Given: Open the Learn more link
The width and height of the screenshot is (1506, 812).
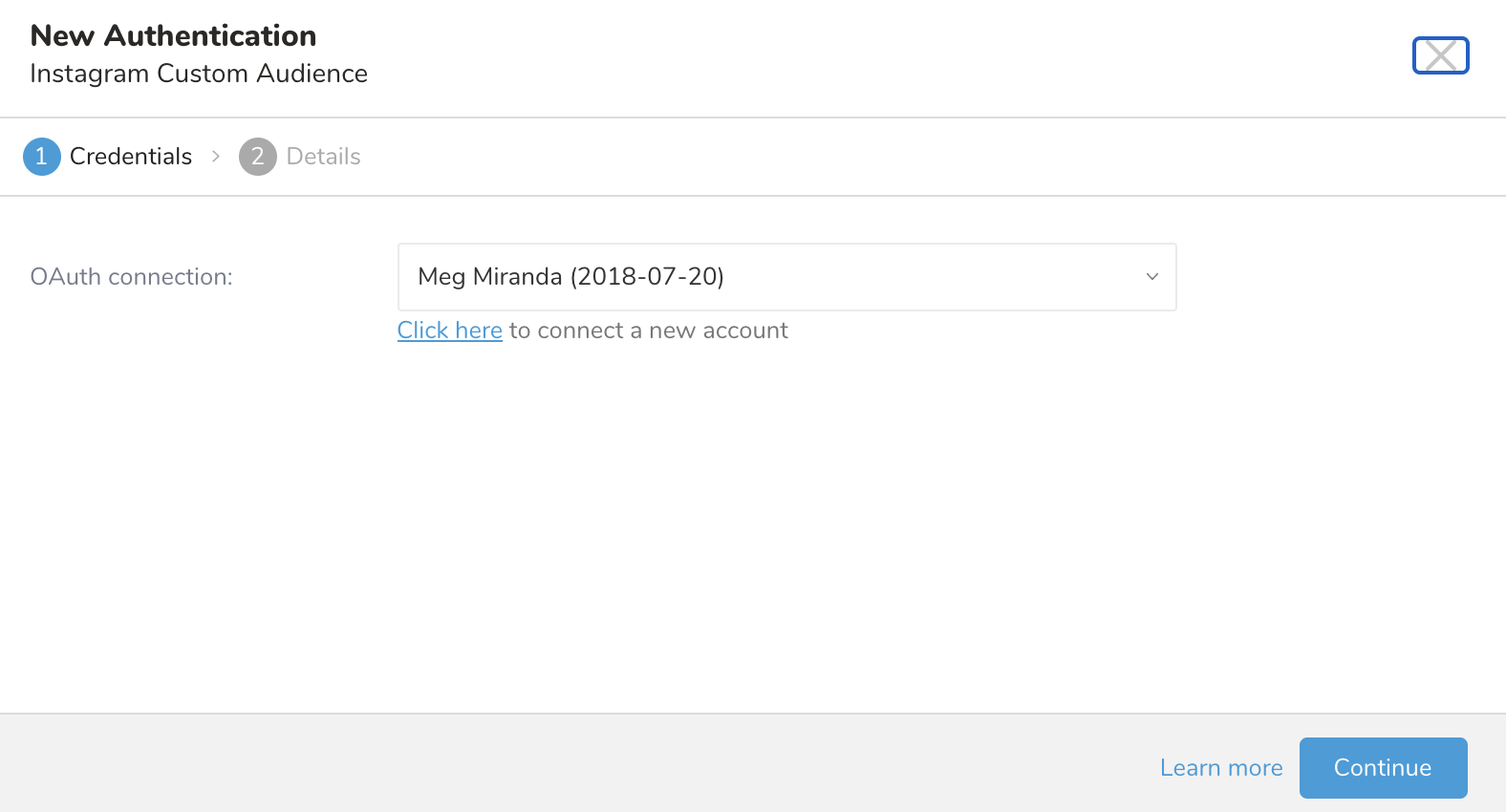Looking at the screenshot, I should (x=1220, y=768).
